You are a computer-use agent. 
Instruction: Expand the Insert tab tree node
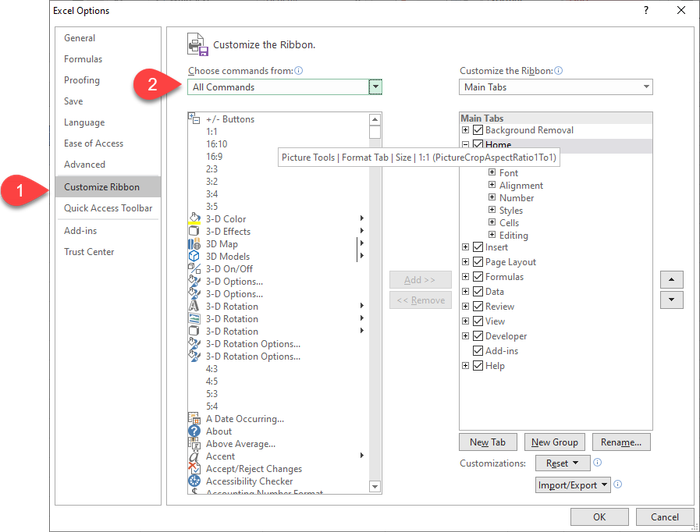point(465,247)
